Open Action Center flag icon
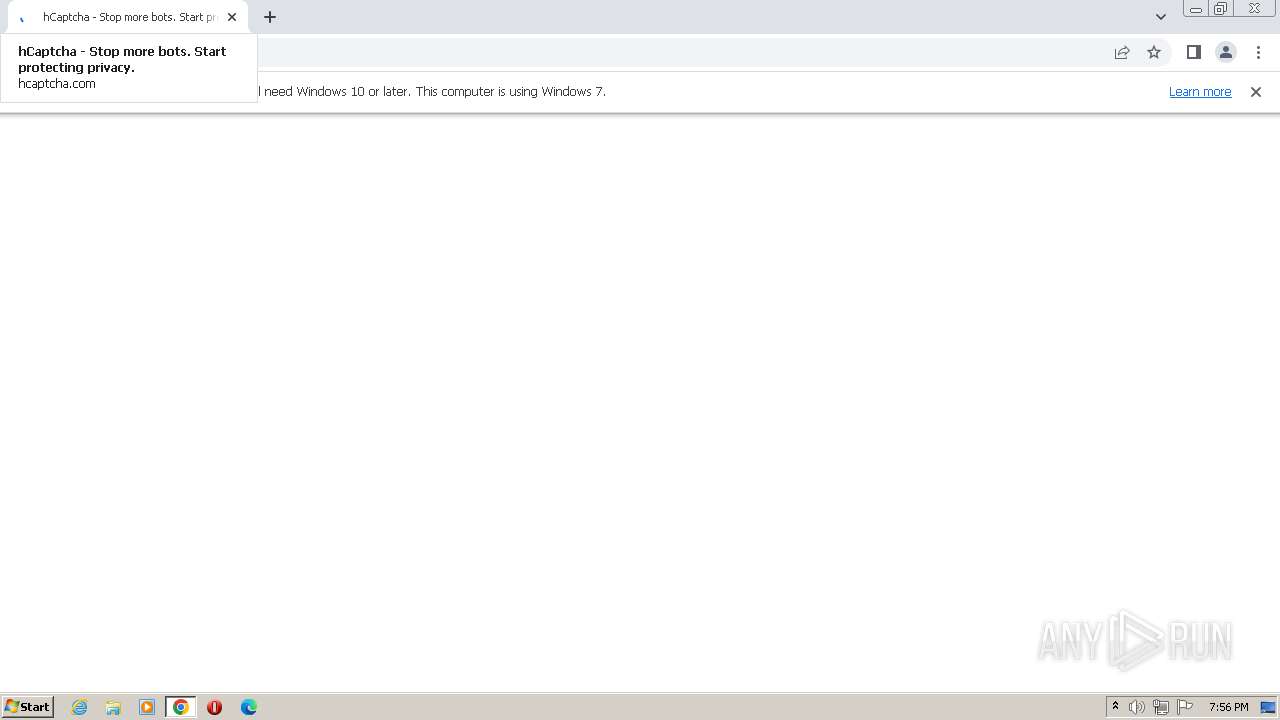Screen dimensions: 1280x720 click(1185, 707)
